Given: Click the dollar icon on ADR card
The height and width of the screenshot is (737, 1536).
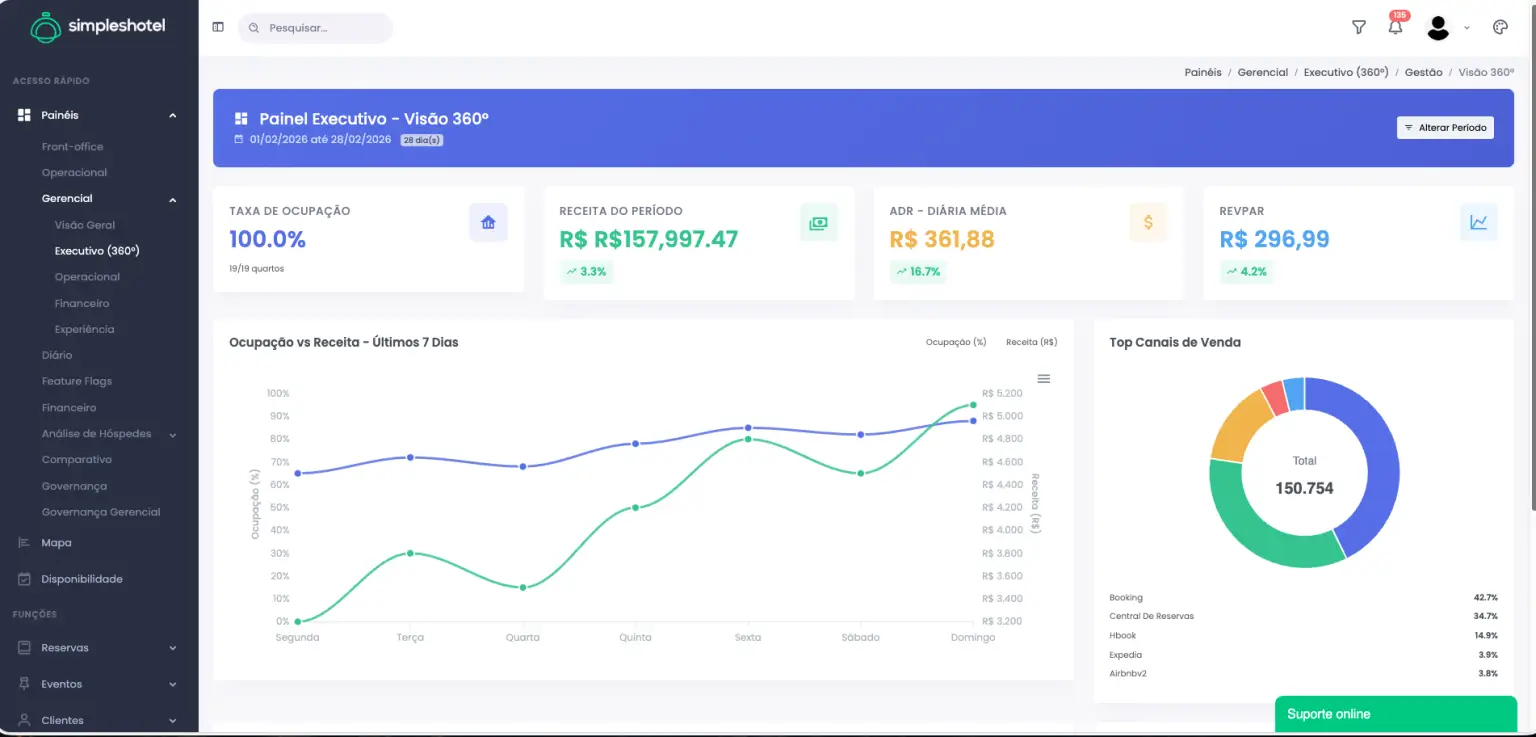Looking at the screenshot, I should tap(1148, 222).
